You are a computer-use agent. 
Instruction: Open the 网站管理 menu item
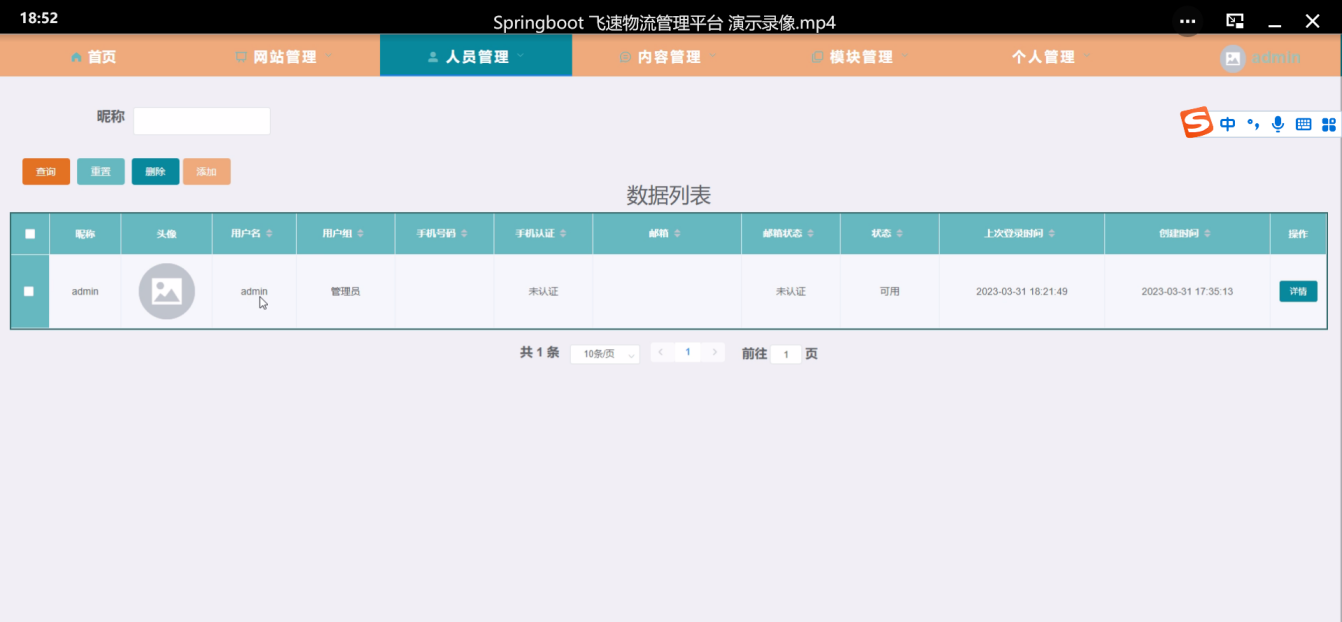tap(284, 56)
